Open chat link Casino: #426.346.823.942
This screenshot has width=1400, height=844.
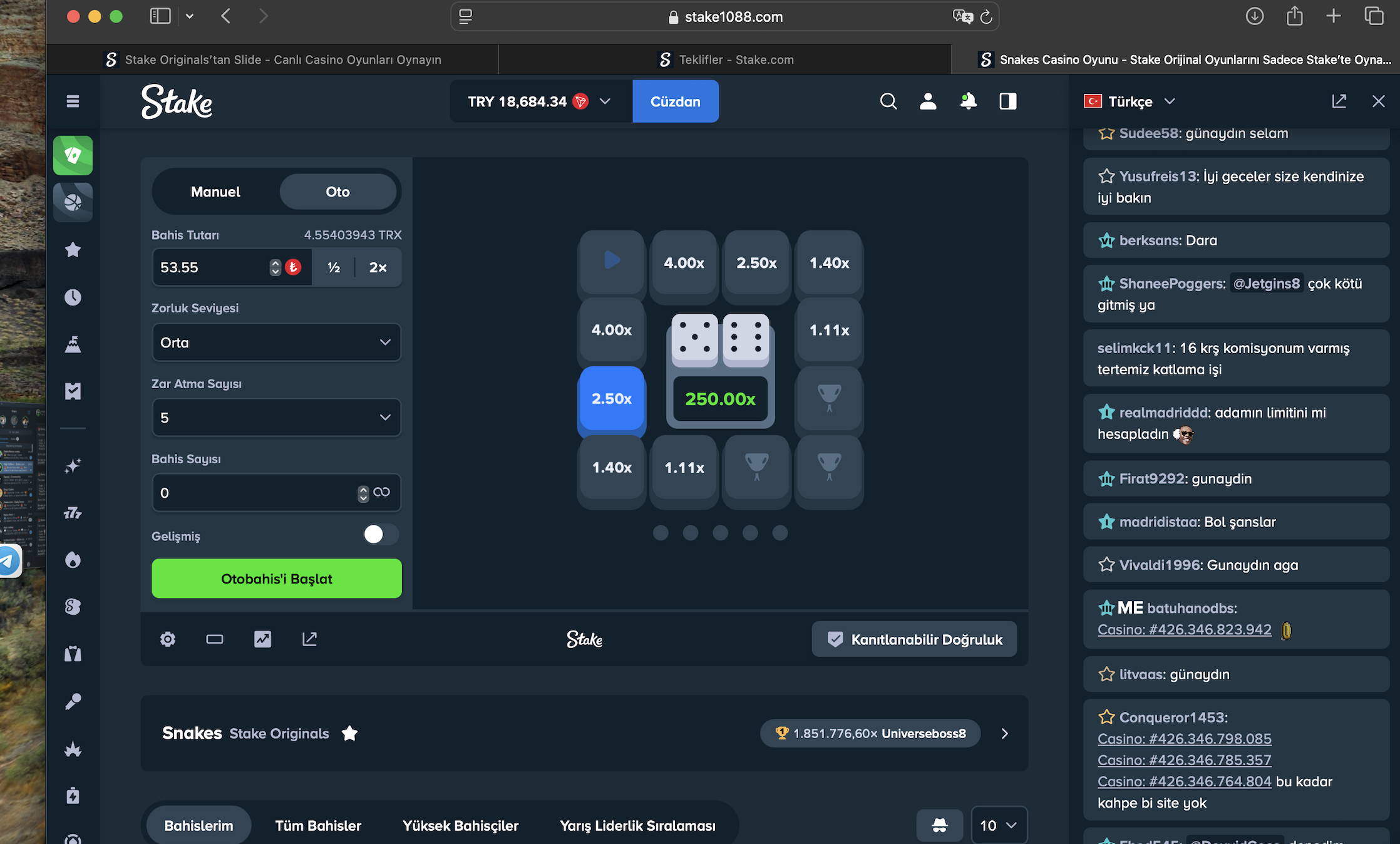(1184, 629)
